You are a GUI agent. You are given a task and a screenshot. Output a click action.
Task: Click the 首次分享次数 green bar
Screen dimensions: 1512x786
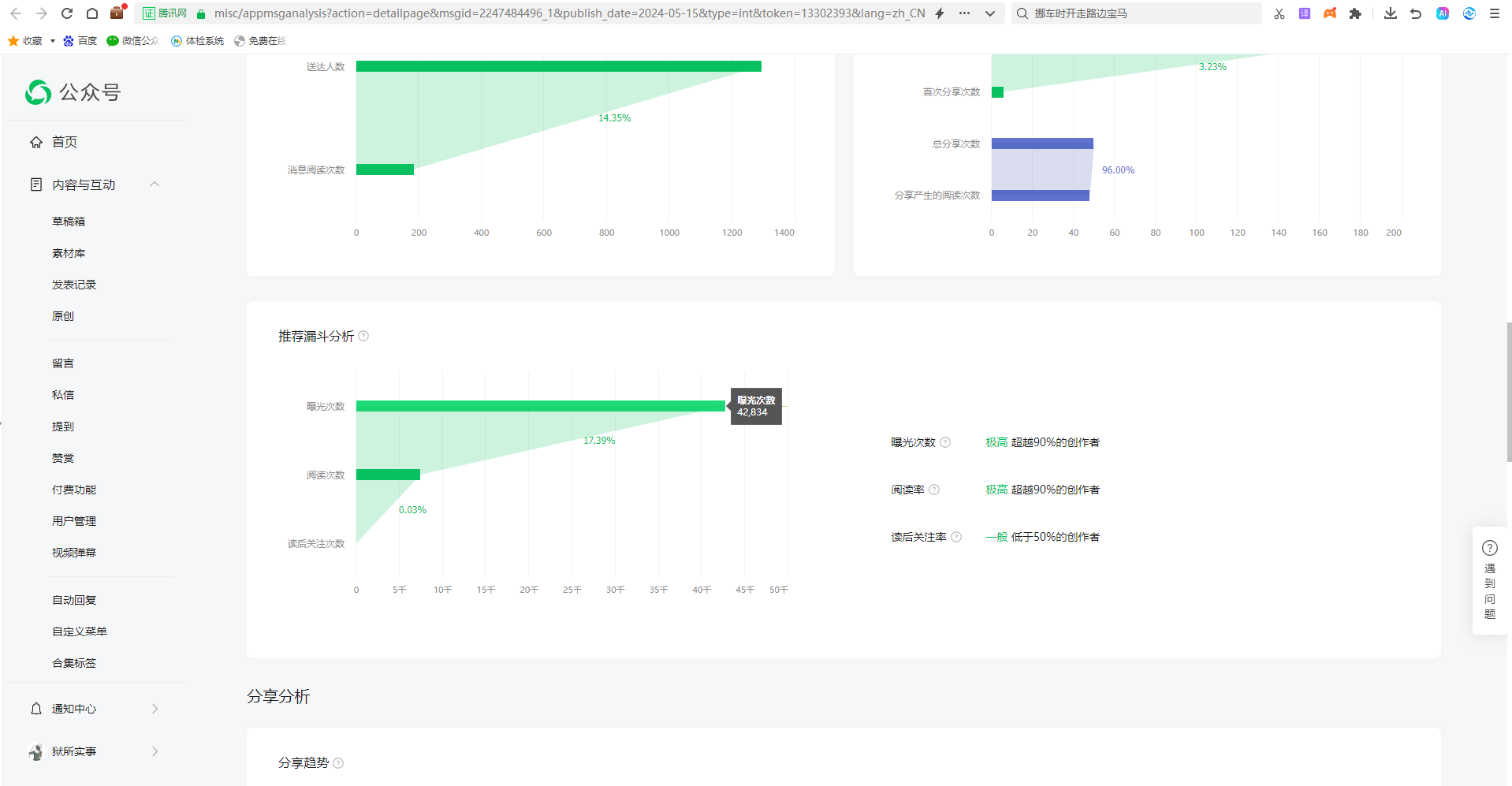pyautogui.click(x=997, y=92)
